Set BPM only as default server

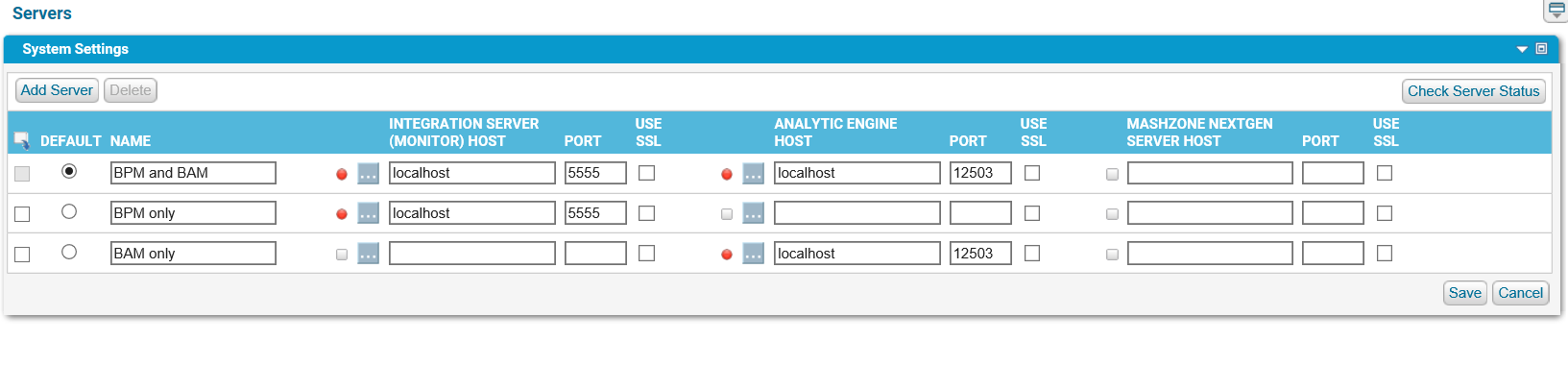(69, 211)
